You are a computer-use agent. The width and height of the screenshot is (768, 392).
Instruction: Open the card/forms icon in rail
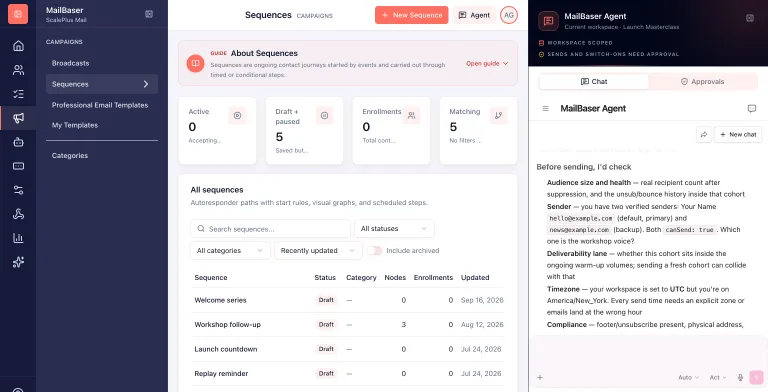pyautogui.click(x=18, y=166)
